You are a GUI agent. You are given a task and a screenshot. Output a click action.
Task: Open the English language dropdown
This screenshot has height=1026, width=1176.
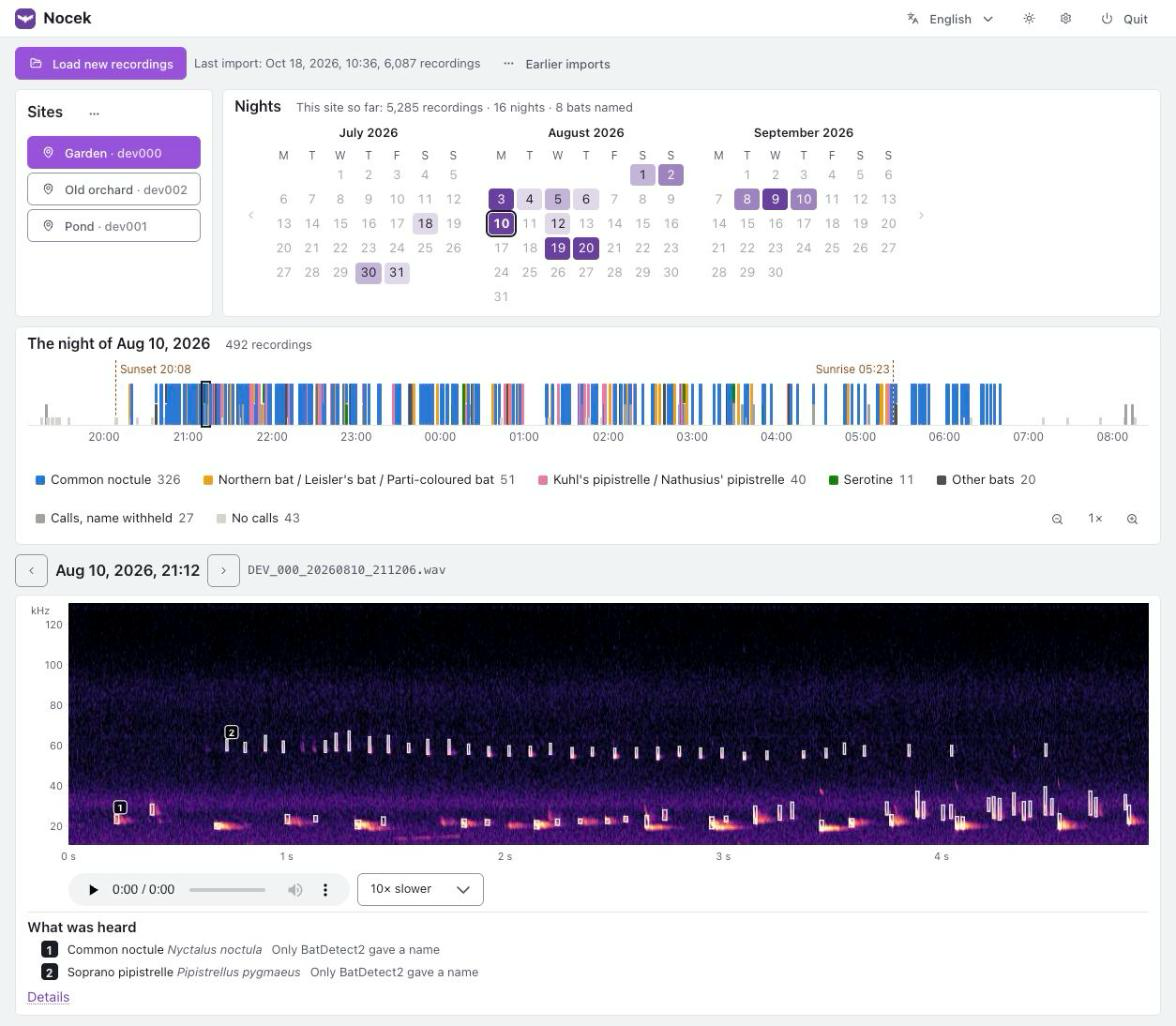point(950,19)
